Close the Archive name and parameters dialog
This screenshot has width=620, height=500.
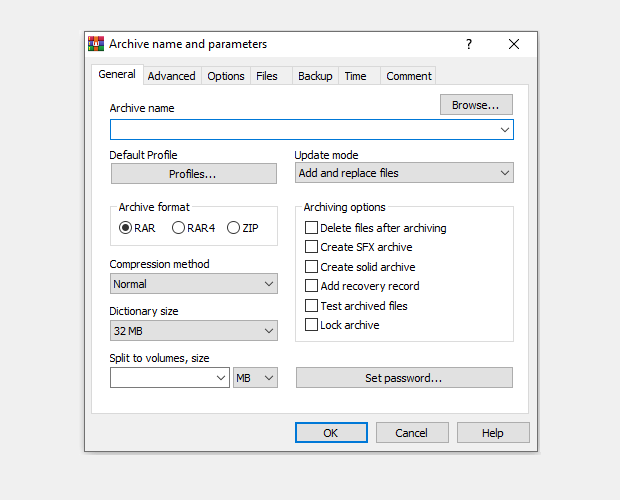pyautogui.click(x=514, y=44)
